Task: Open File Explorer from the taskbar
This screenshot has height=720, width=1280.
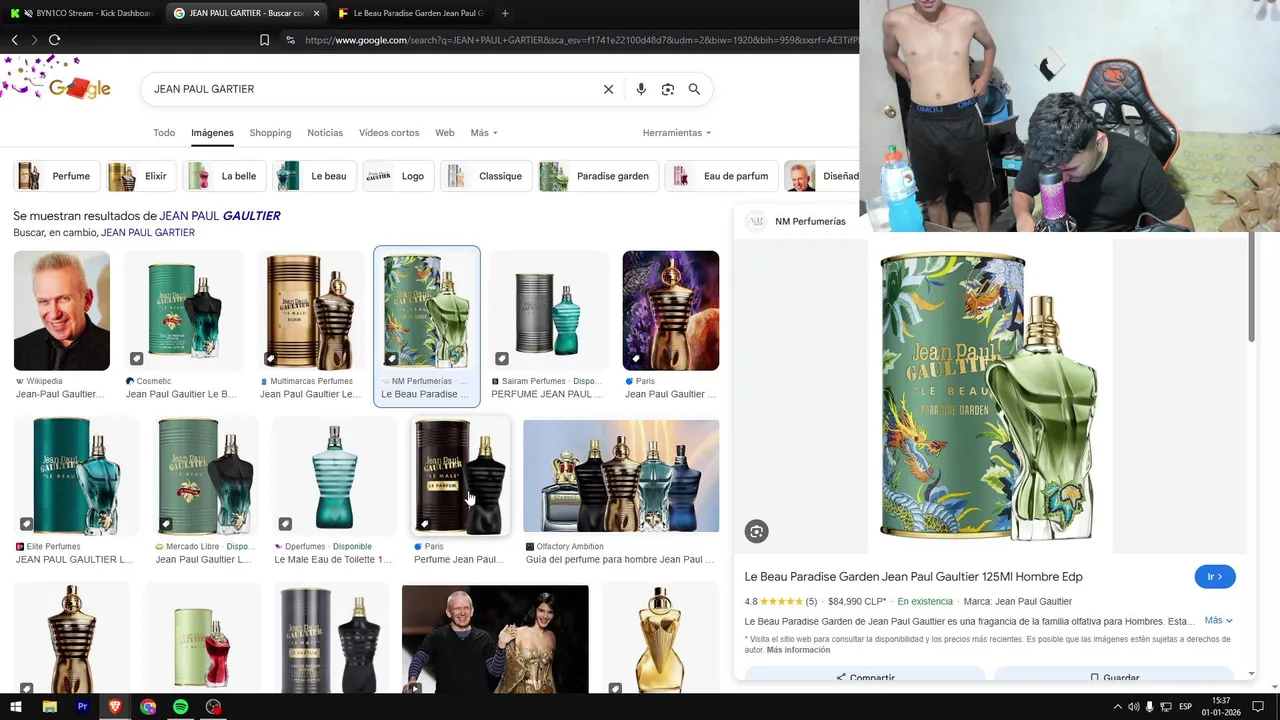Action: (x=49, y=707)
